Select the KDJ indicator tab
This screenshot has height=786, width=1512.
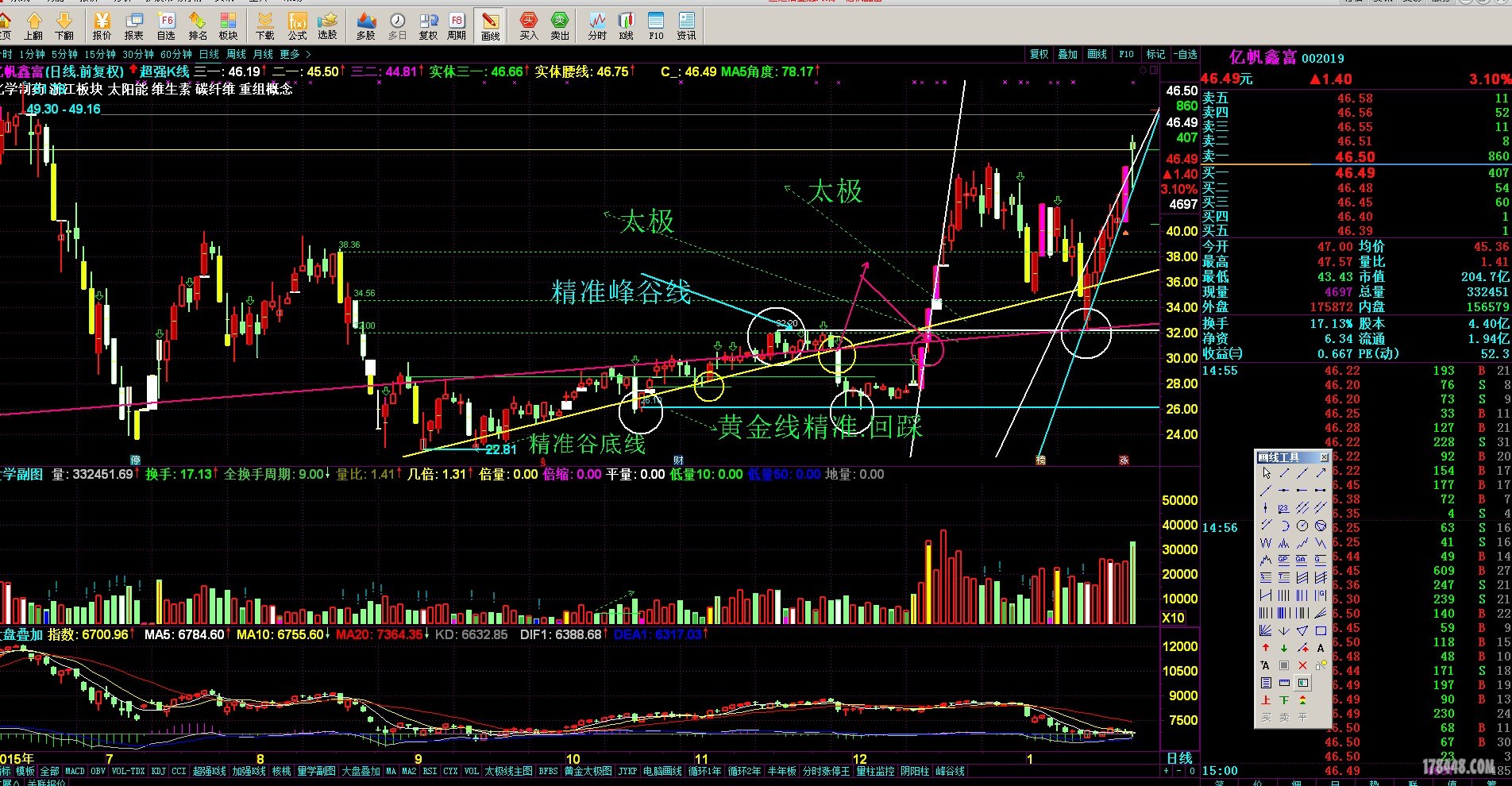(x=158, y=771)
